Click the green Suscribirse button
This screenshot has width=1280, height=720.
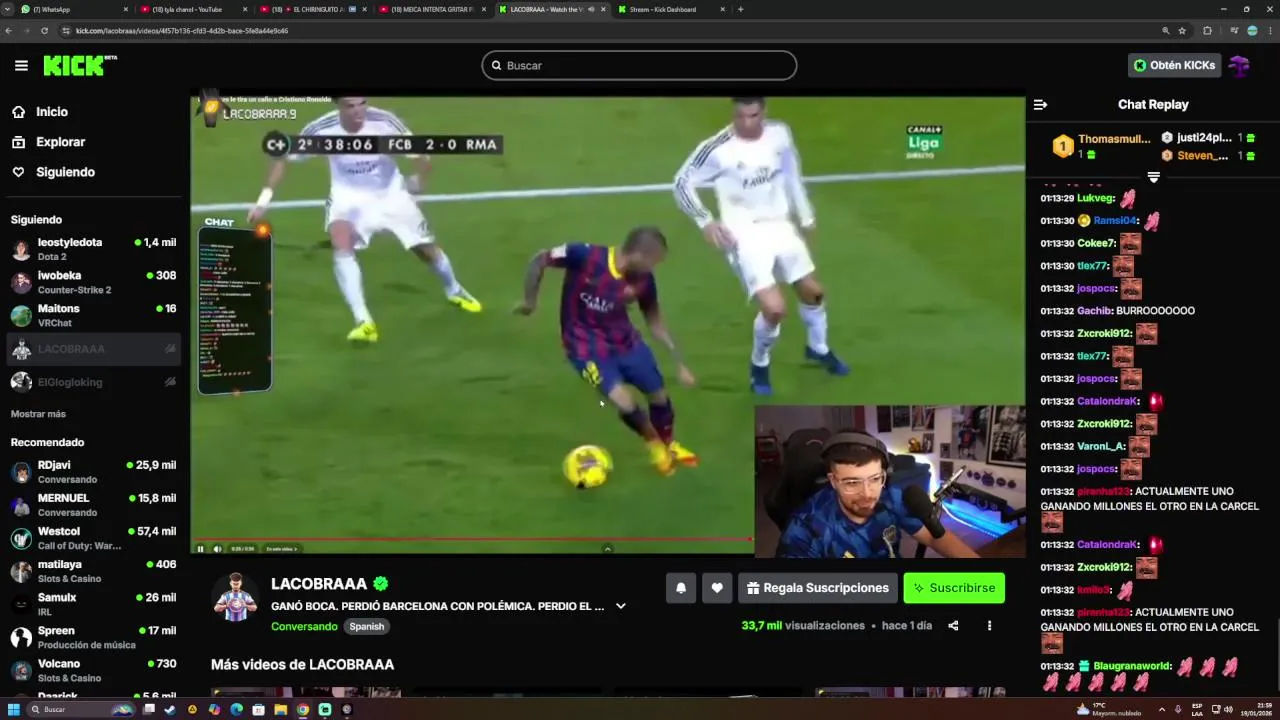(x=954, y=588)
